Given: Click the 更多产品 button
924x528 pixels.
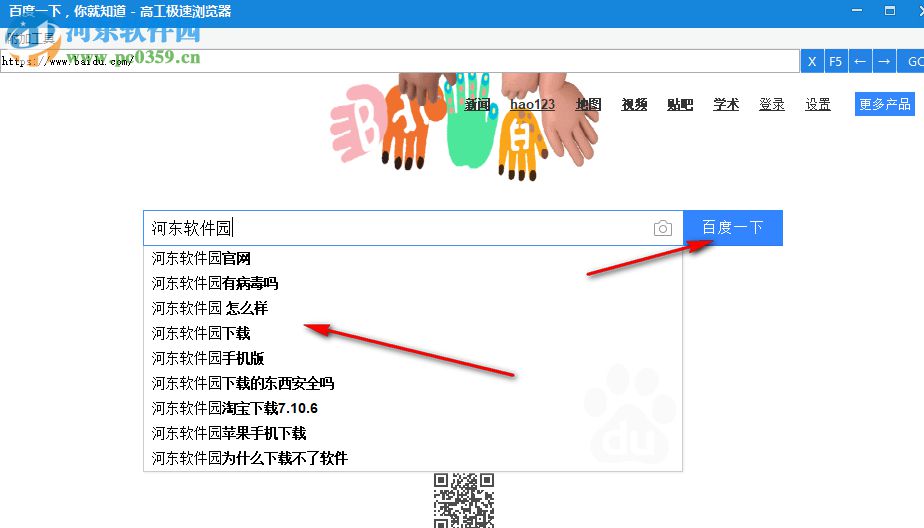Looking at the screenshot, I should (885, 104).
